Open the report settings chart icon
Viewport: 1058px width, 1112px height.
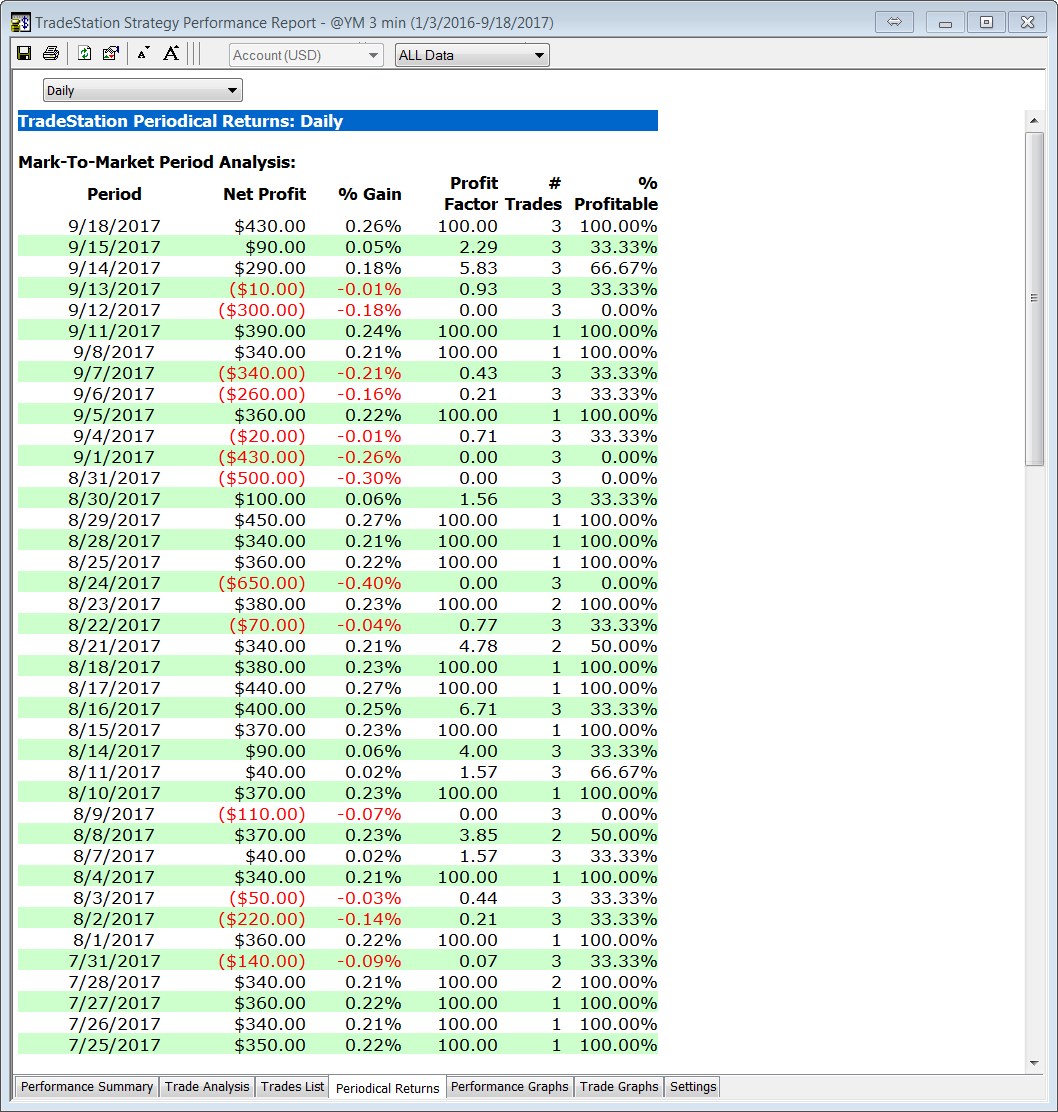click(110, 54)
